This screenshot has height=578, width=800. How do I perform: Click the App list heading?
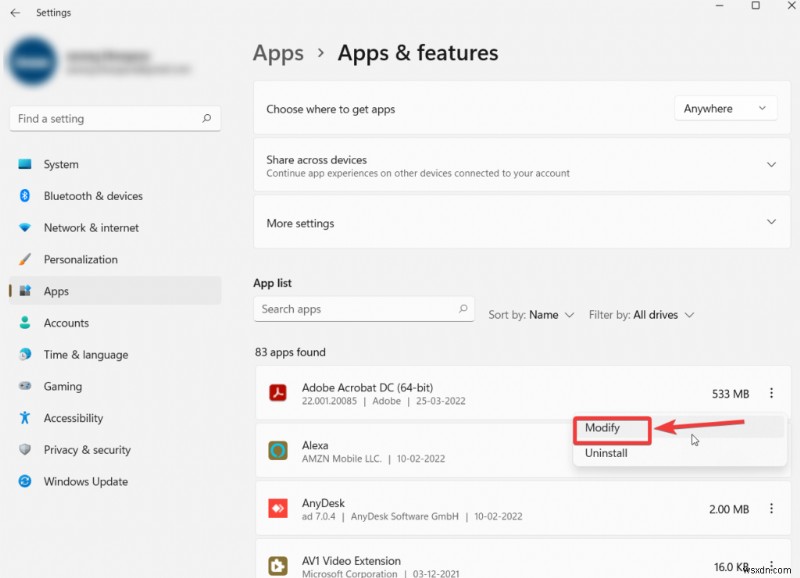point(272,283)
